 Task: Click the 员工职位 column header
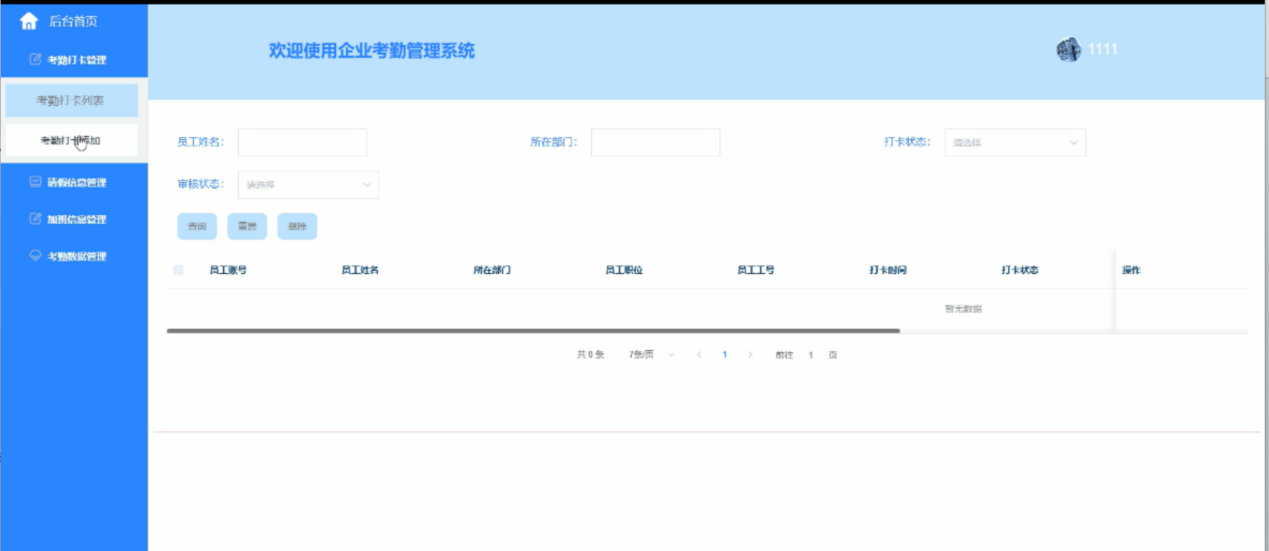pos(624,270)
